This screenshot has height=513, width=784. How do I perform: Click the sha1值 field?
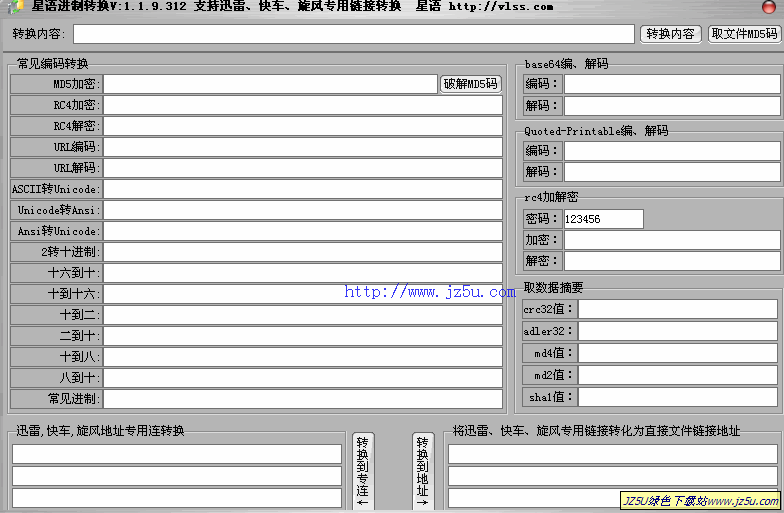click(x=678, y=397)
